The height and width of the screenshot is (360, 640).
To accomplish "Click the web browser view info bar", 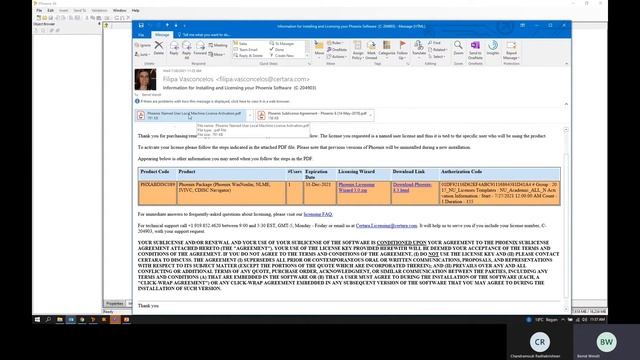I will pyautogui.click(x=212, y=101).
